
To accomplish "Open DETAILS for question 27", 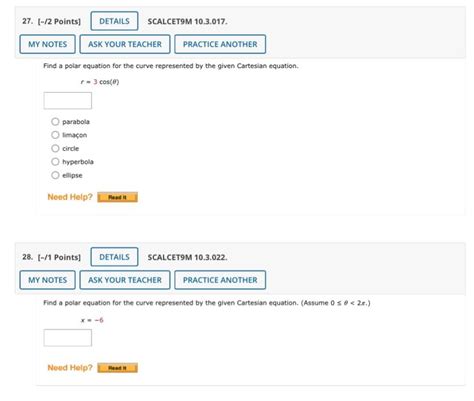I will tap(114, 21).
